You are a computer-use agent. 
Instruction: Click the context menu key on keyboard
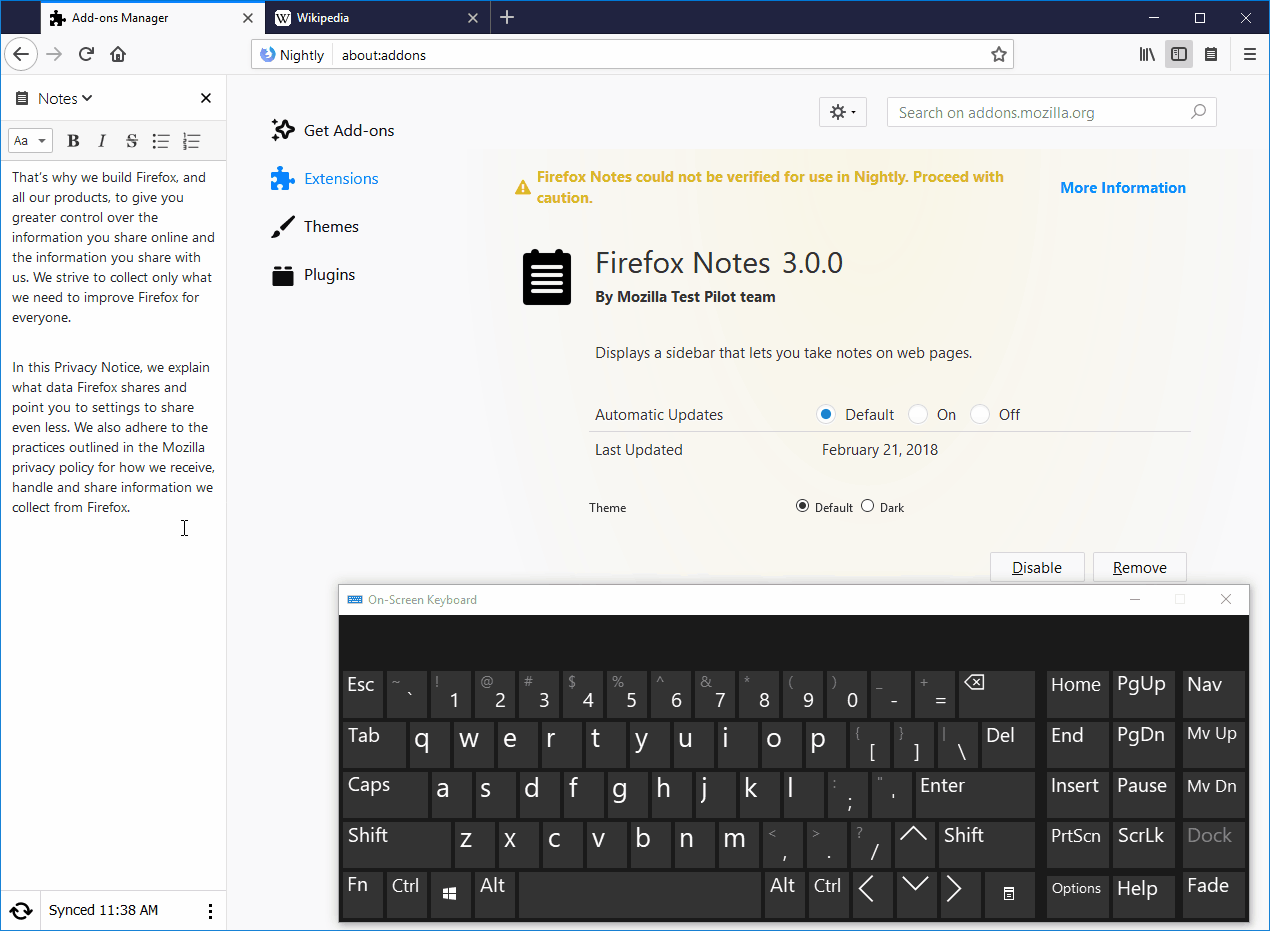point(1009,894)
